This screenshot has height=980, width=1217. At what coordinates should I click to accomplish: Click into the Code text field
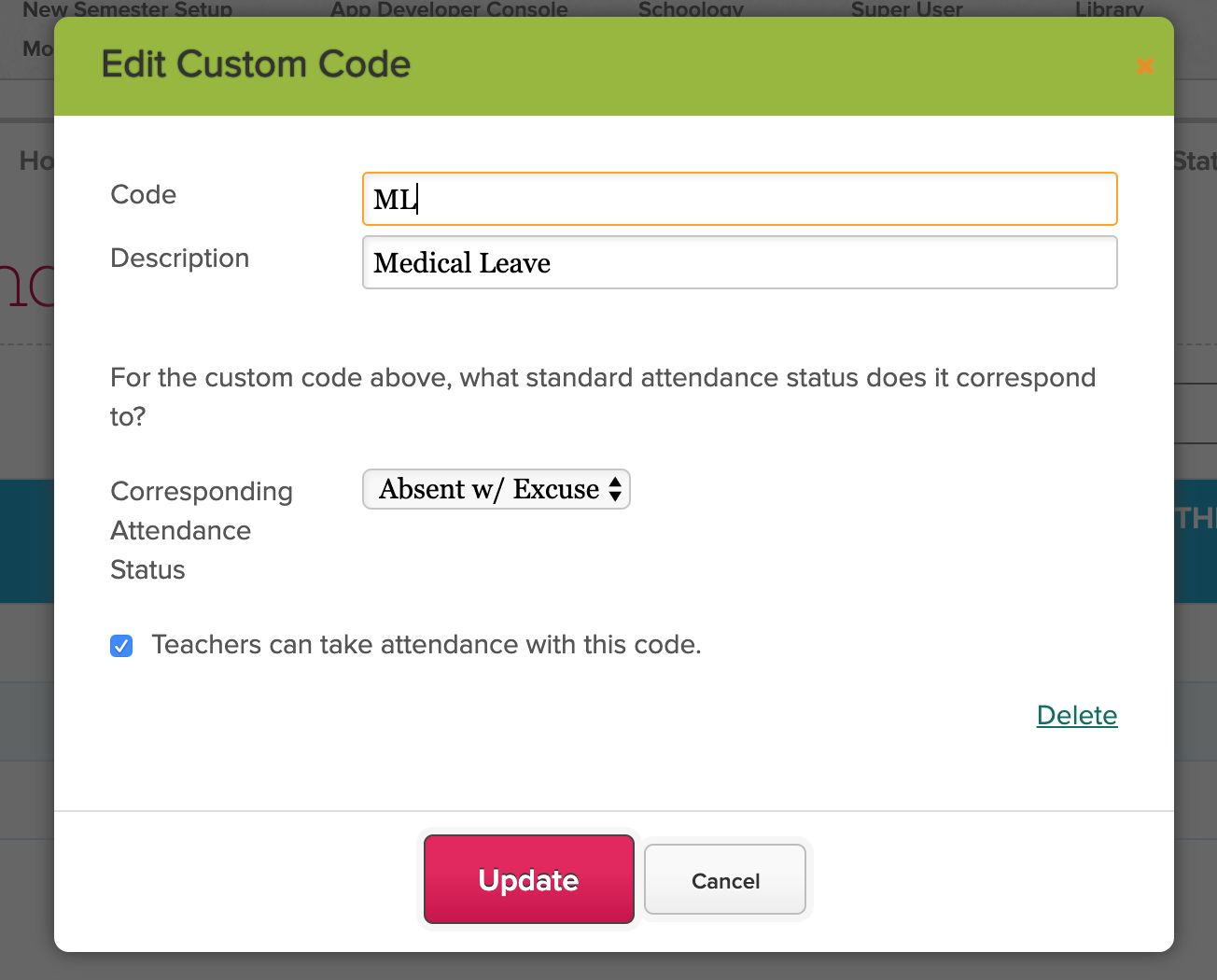739,199
